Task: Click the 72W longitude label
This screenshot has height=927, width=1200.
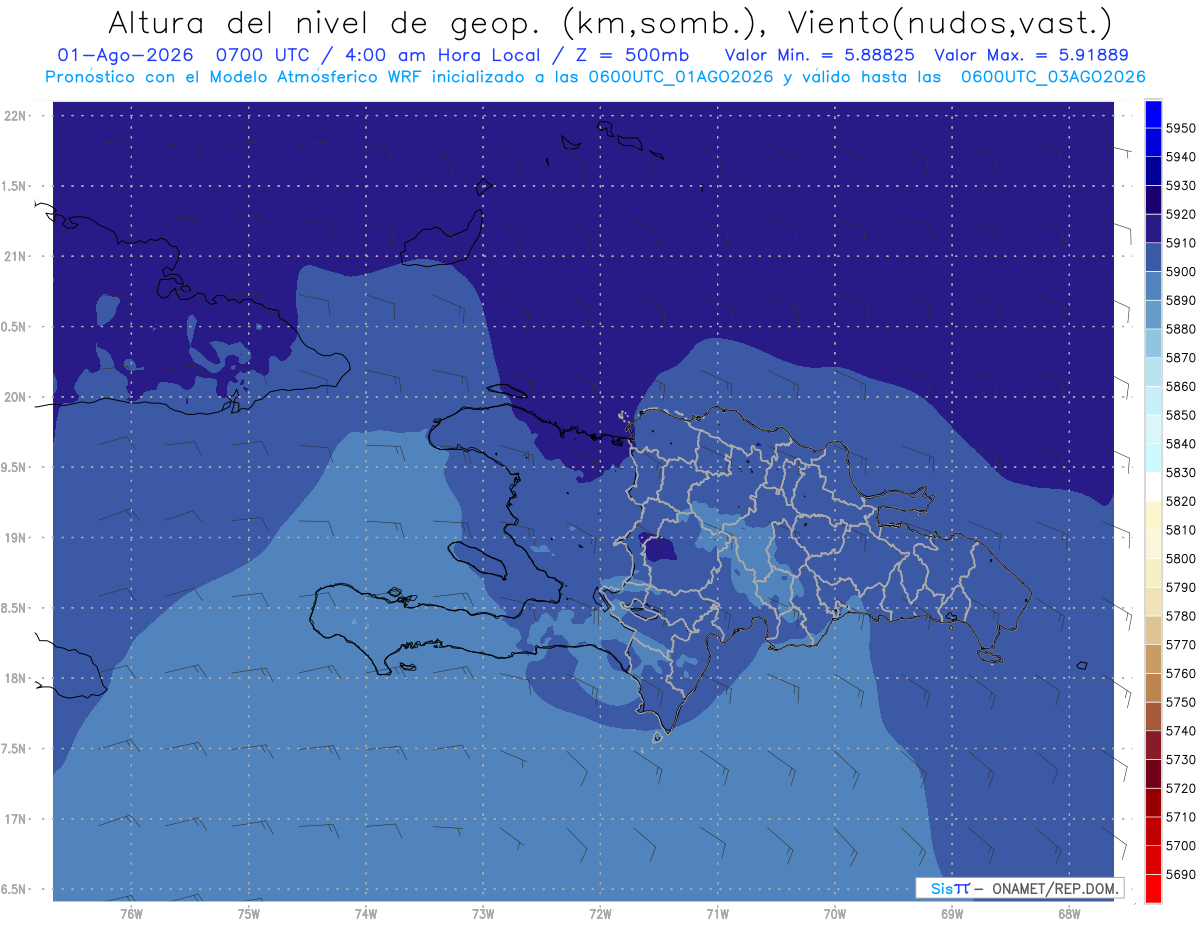Action: [x=601, y=914]
